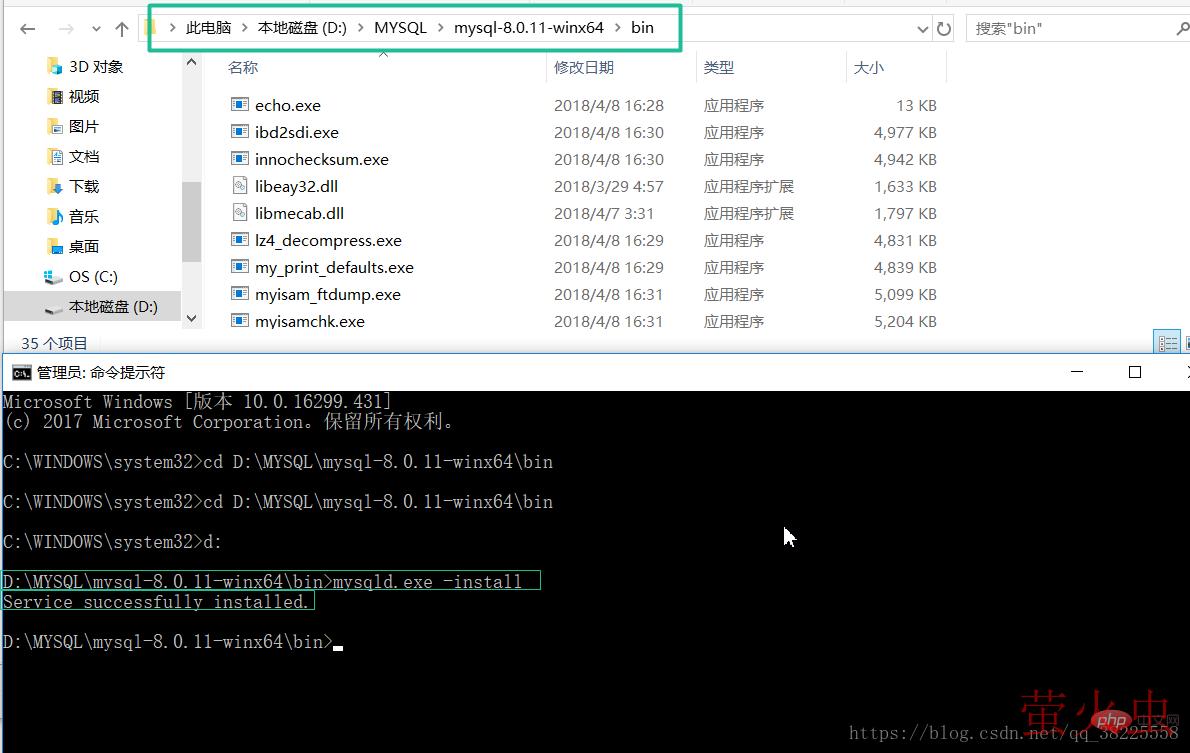Select 此电脑 in the address breadcrumb

208,27
